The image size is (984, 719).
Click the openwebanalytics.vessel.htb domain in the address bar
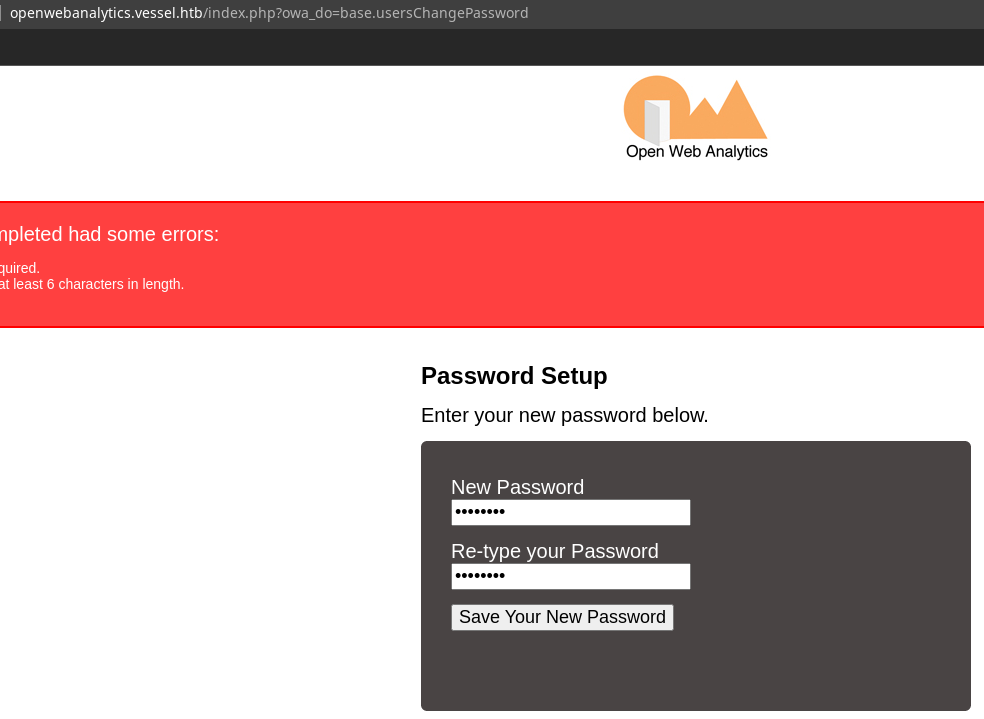tap(106, 13)
